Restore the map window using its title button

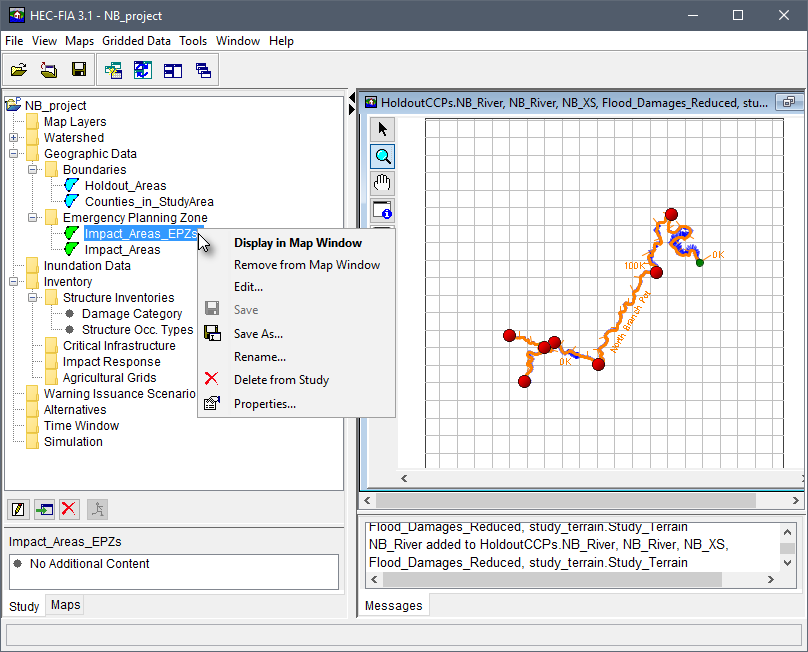coord(788,102)
